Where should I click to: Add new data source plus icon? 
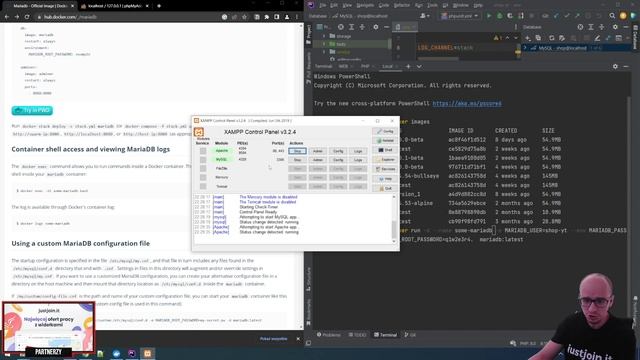(528, 38)
